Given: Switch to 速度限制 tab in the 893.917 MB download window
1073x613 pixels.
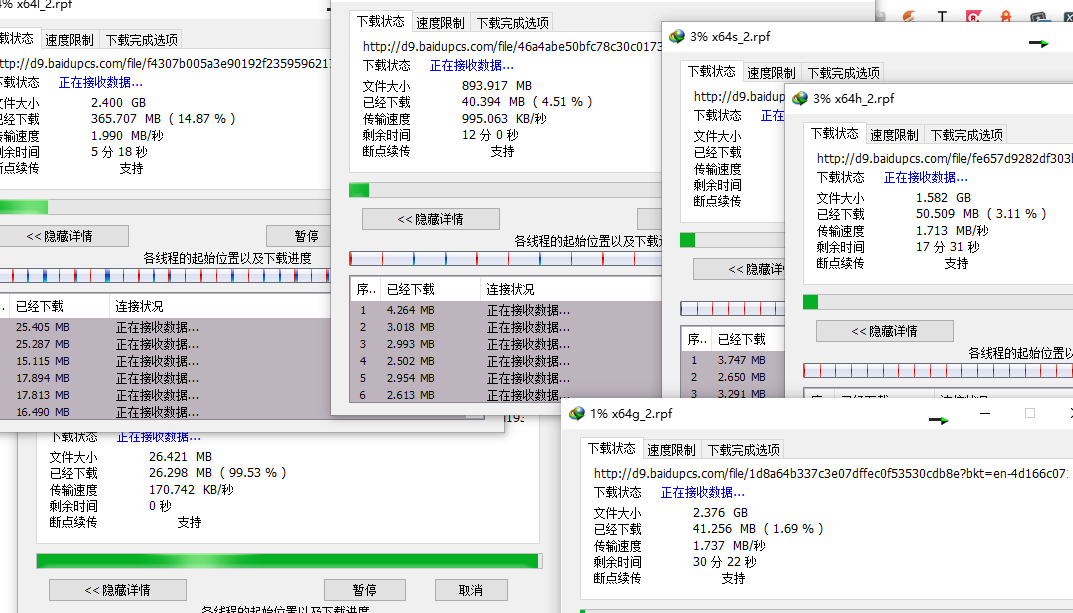Looking at the screenshot, I should tap(440, 23).
